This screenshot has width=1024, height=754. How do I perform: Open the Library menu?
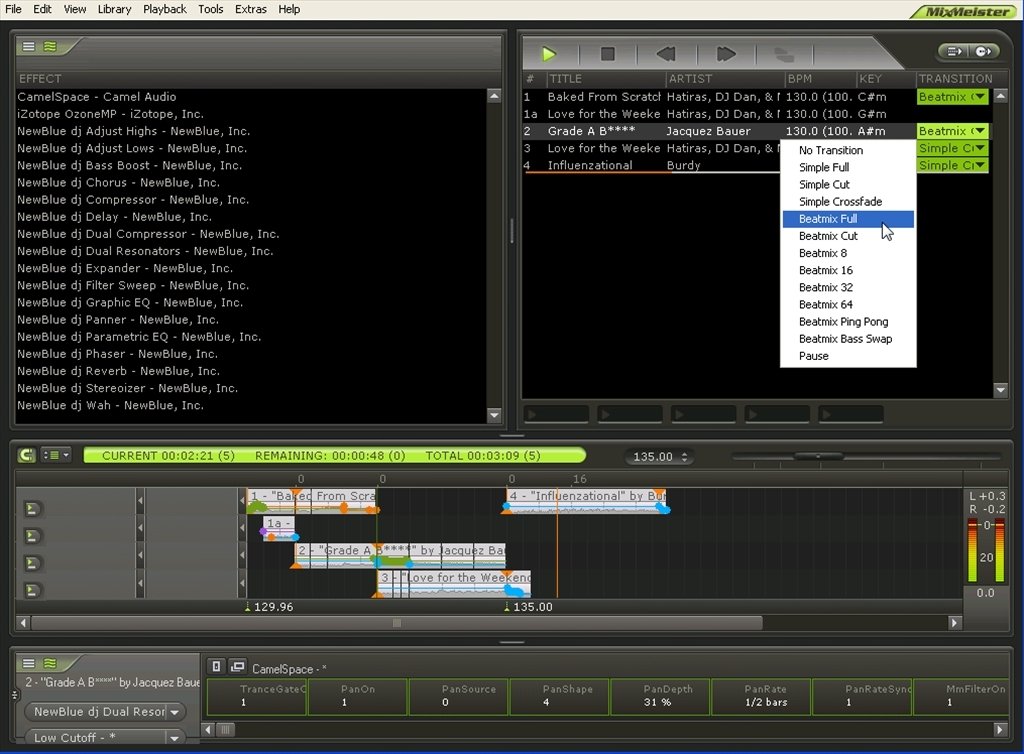click(x=114, y=9)
